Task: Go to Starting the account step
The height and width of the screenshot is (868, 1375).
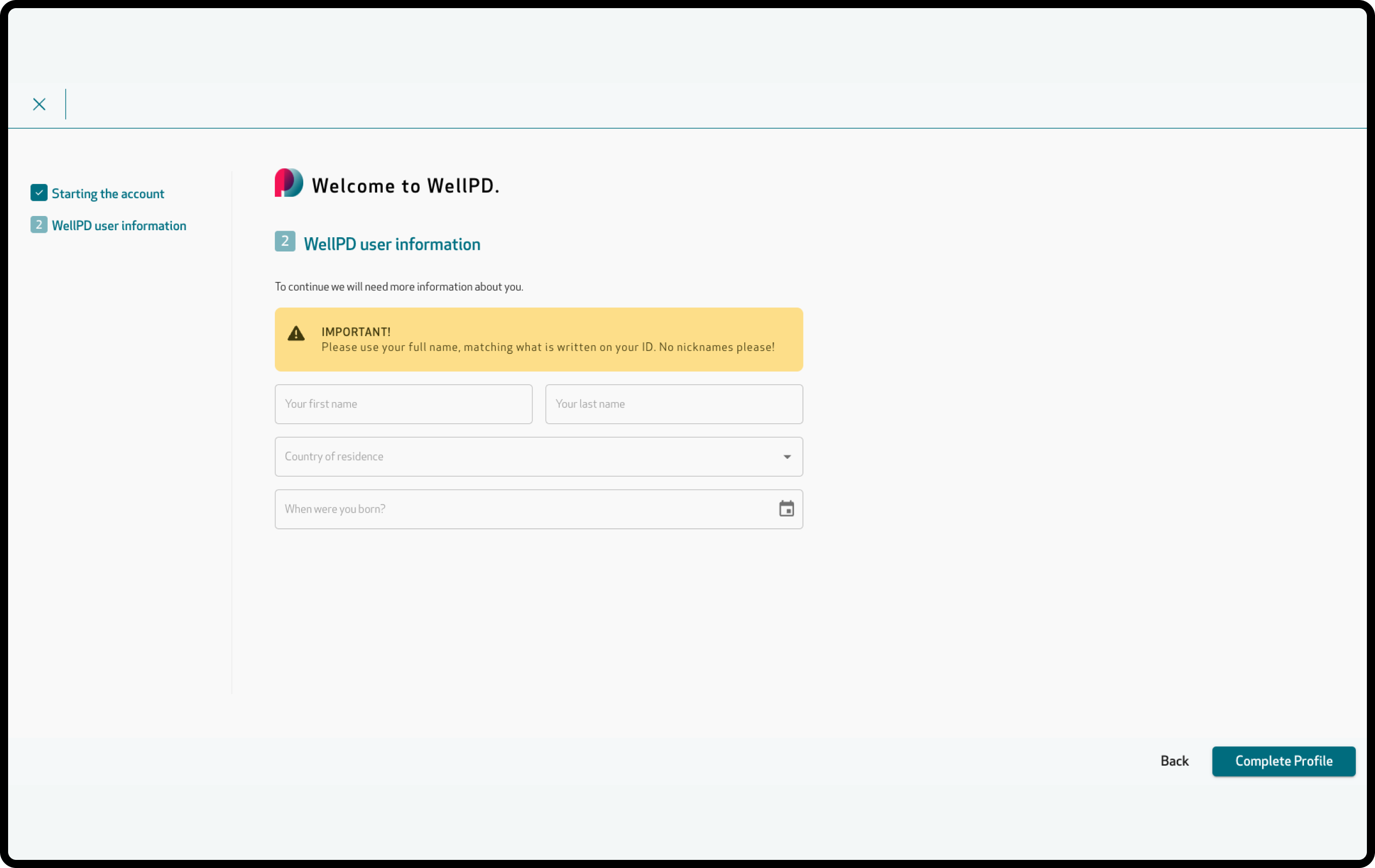Action: (x=108, y=194)
